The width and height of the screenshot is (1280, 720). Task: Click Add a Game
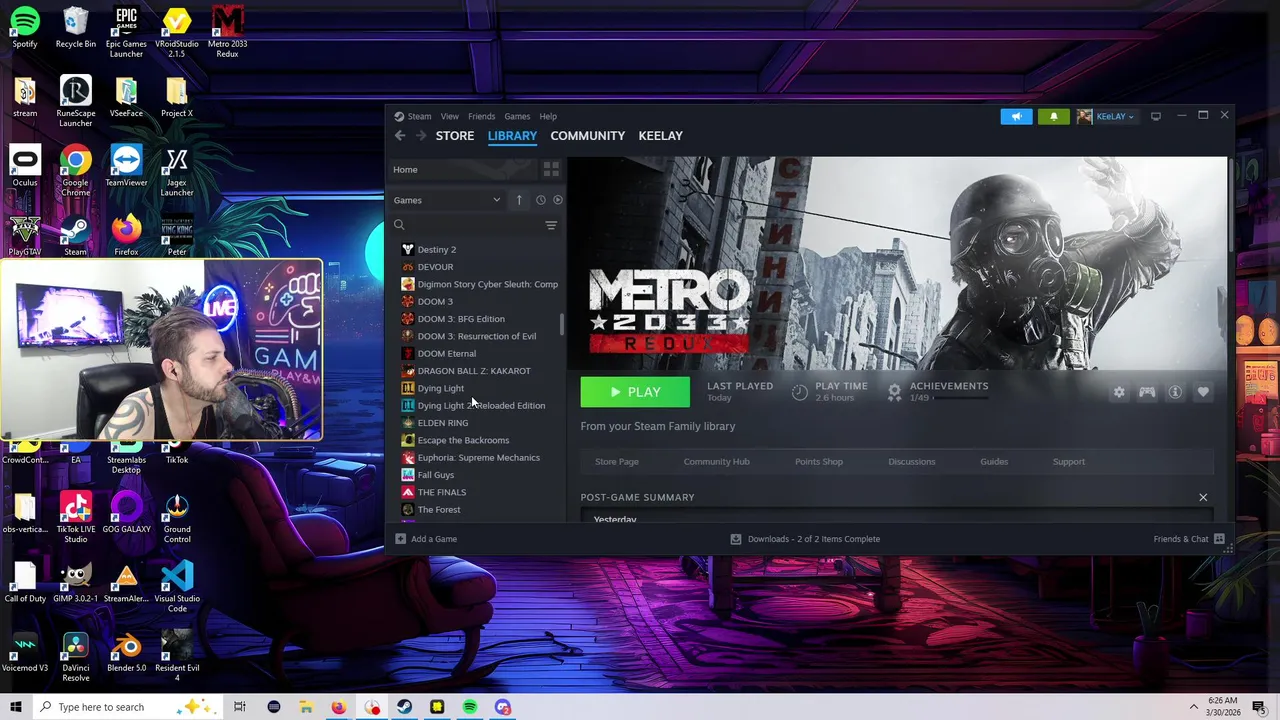tap(426, 539)
